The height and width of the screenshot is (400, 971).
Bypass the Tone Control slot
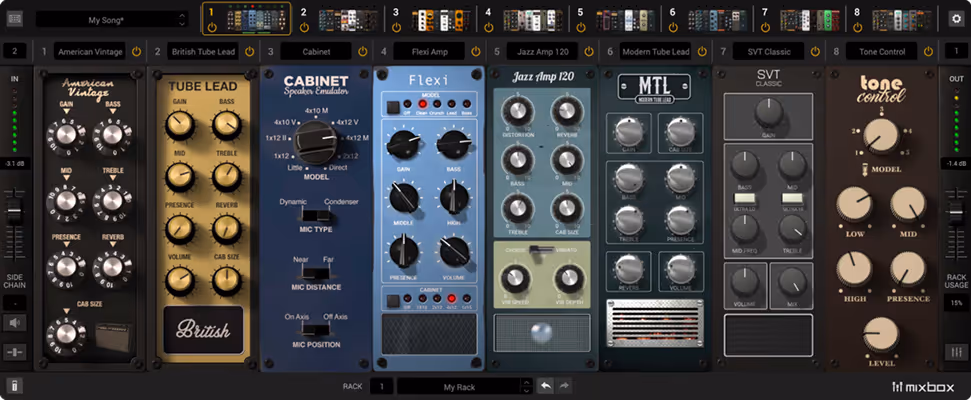pyautogui.click(x=928, y=51)
